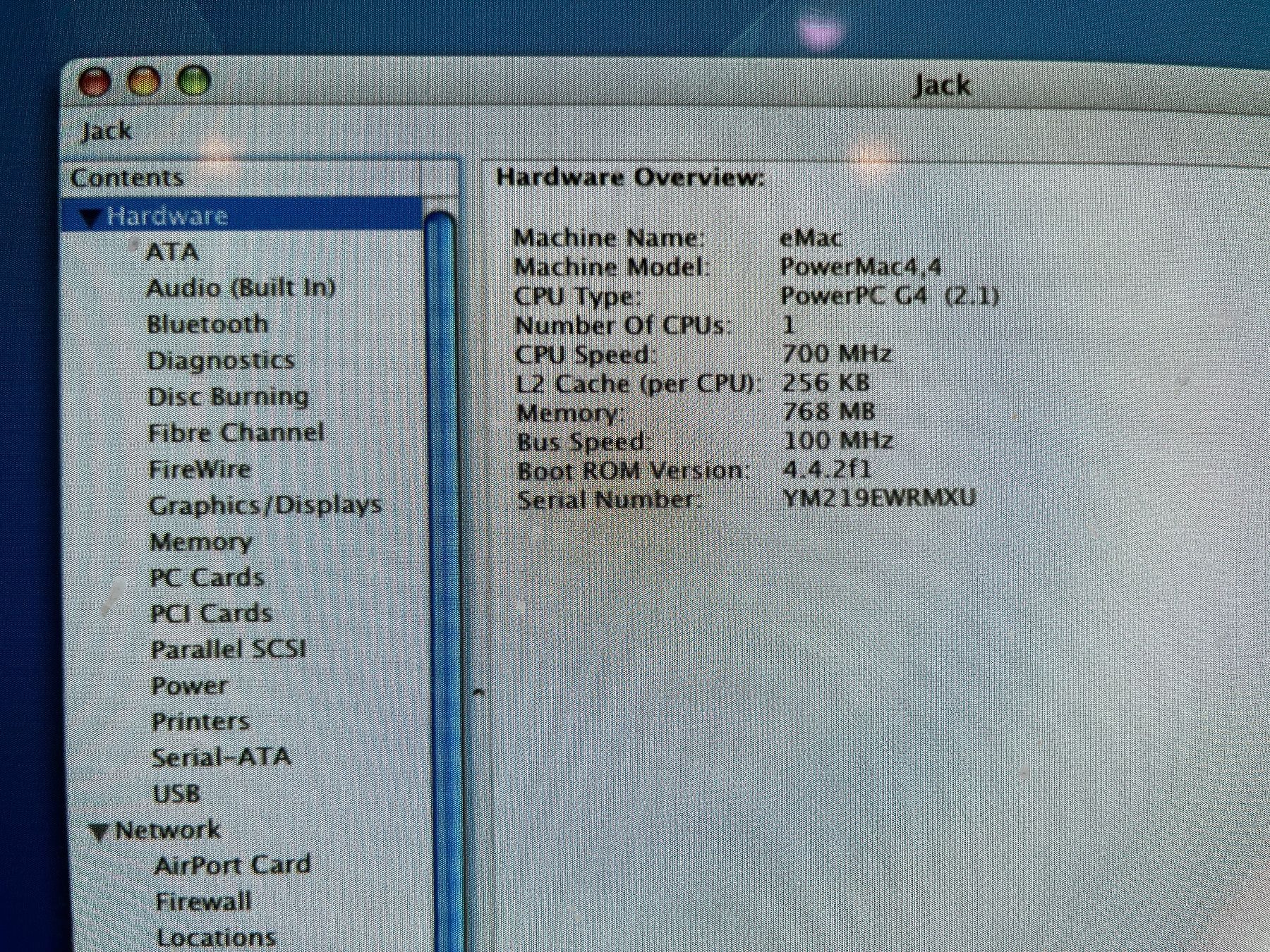Viewport: 1270px width, 952px height.
Task: Click the Hardware category label
Action: point(167,216)
